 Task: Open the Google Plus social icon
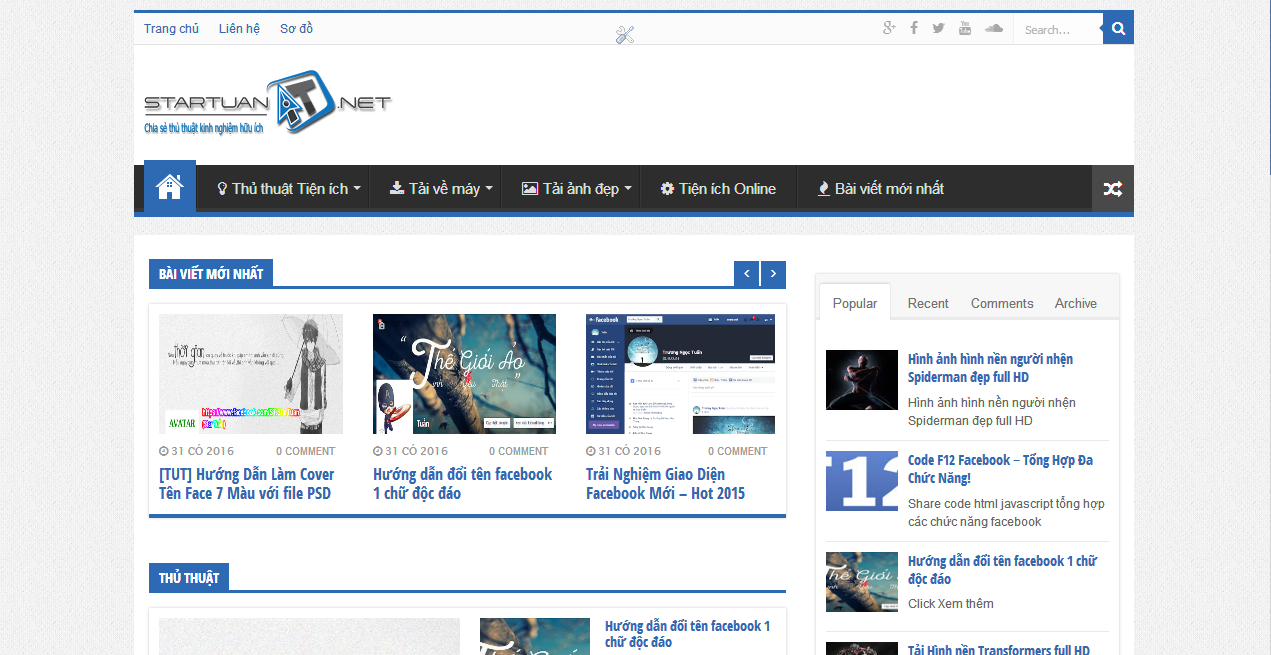[x=889, y=28]
